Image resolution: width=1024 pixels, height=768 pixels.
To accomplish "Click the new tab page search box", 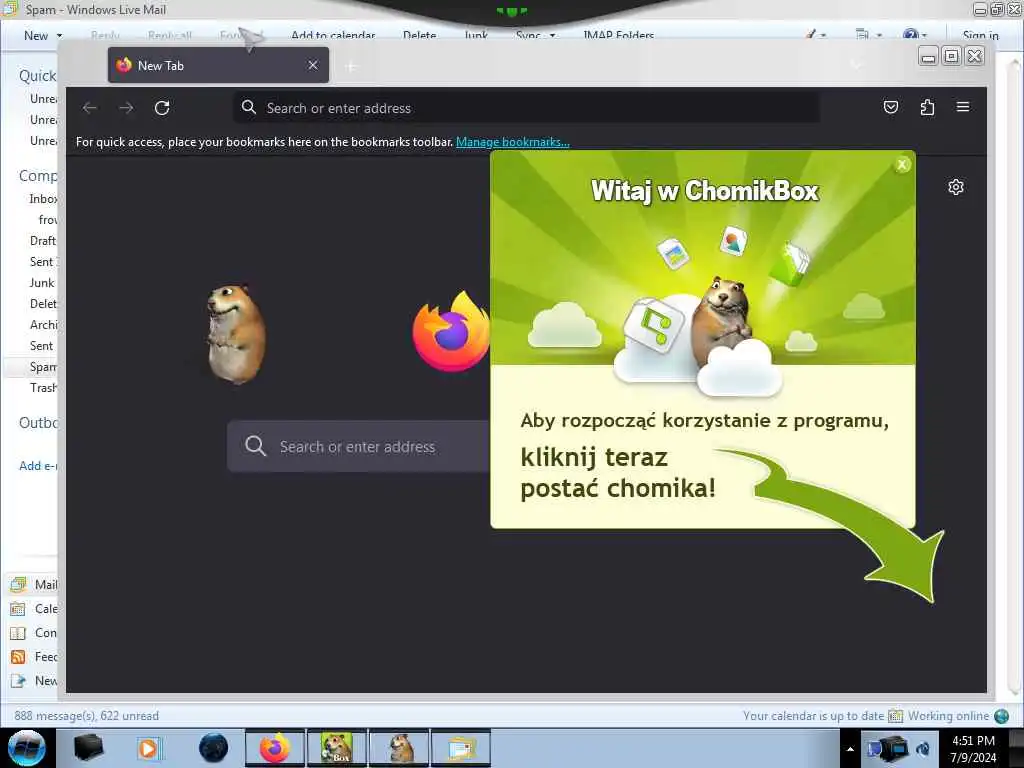I will pos(359,447).
